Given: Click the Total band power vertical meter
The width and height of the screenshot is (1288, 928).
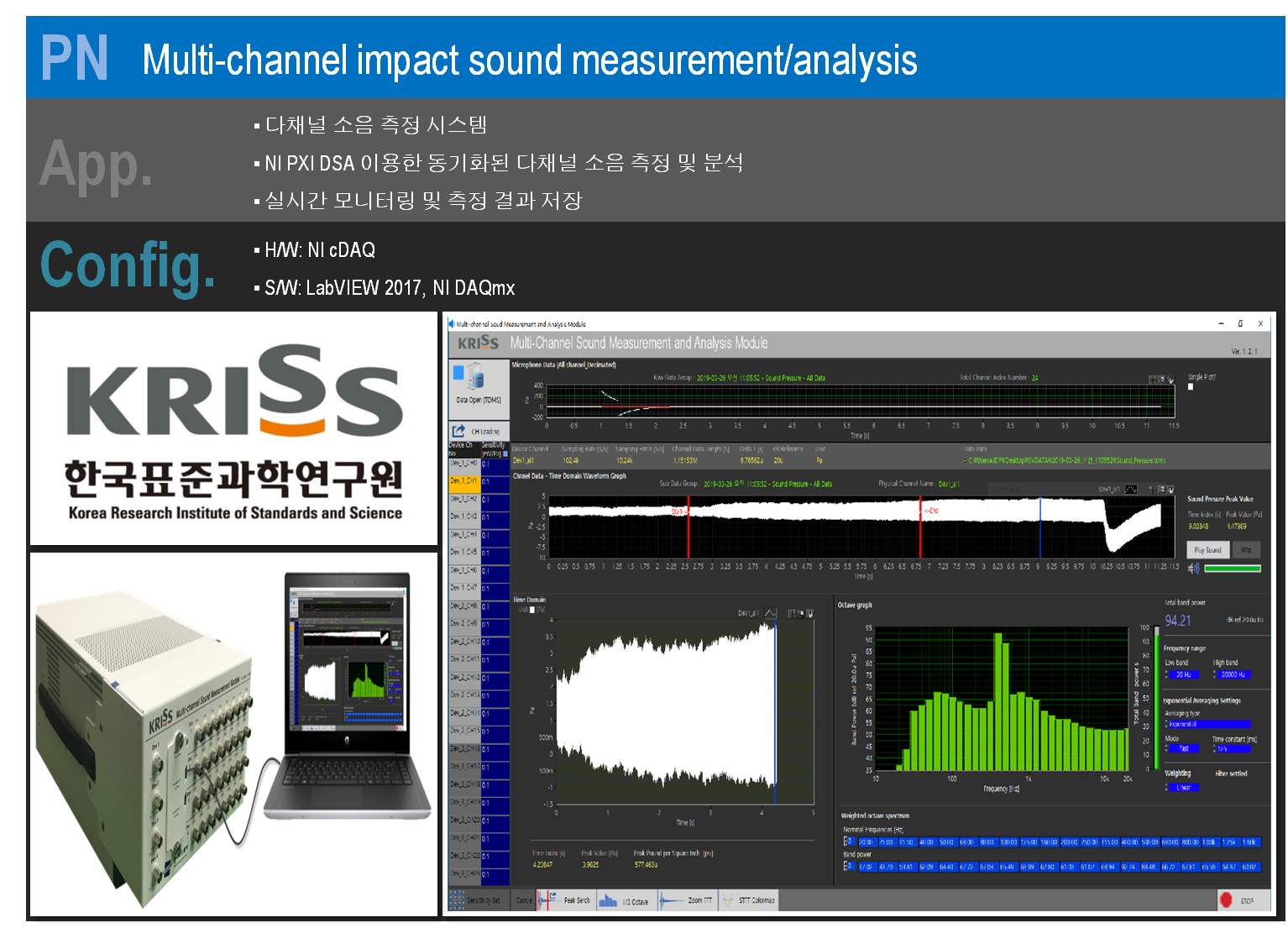Looking at the screenshot, I should pyautogui.click(x=1156, y=698).
